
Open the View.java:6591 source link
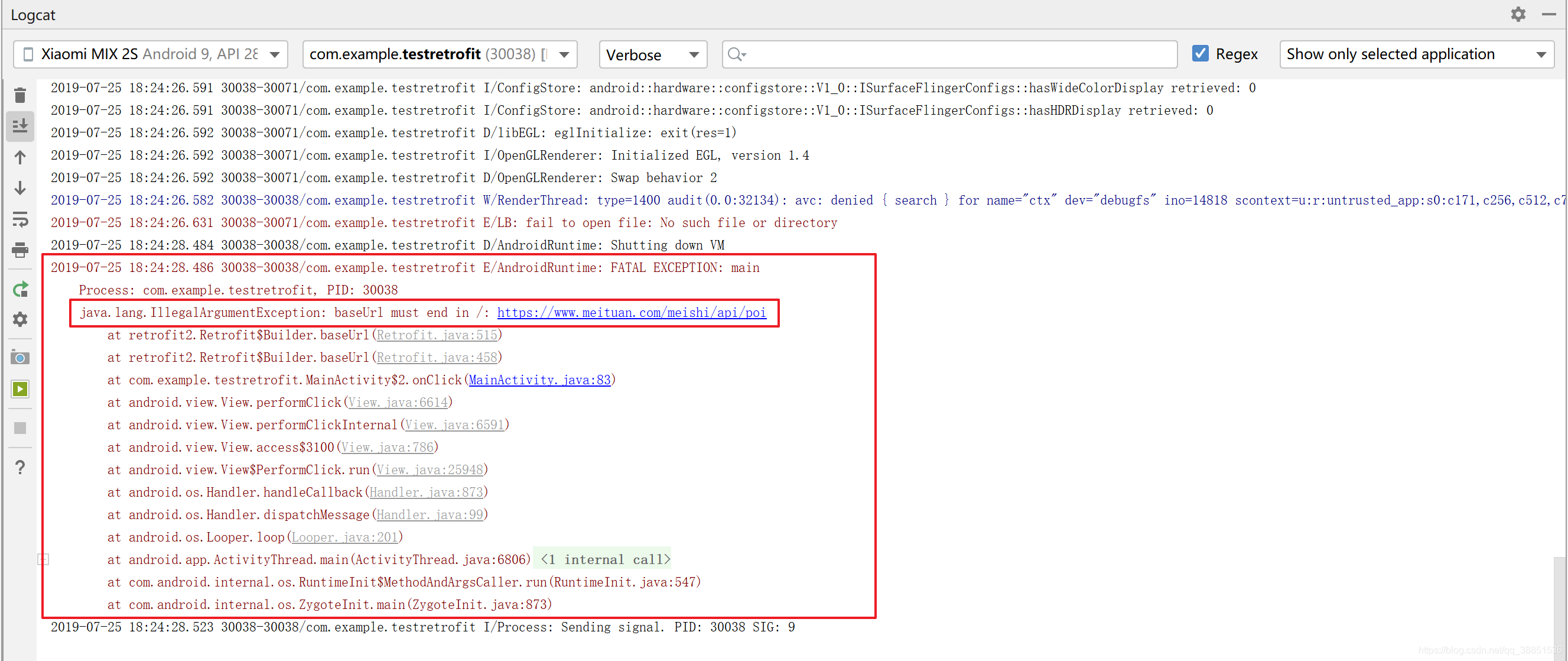pyautogui.click(x=454, y=425)
